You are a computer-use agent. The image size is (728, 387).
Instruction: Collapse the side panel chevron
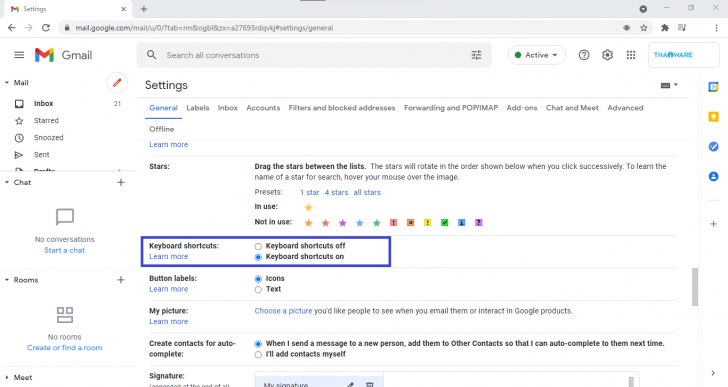tap(713, 373)
